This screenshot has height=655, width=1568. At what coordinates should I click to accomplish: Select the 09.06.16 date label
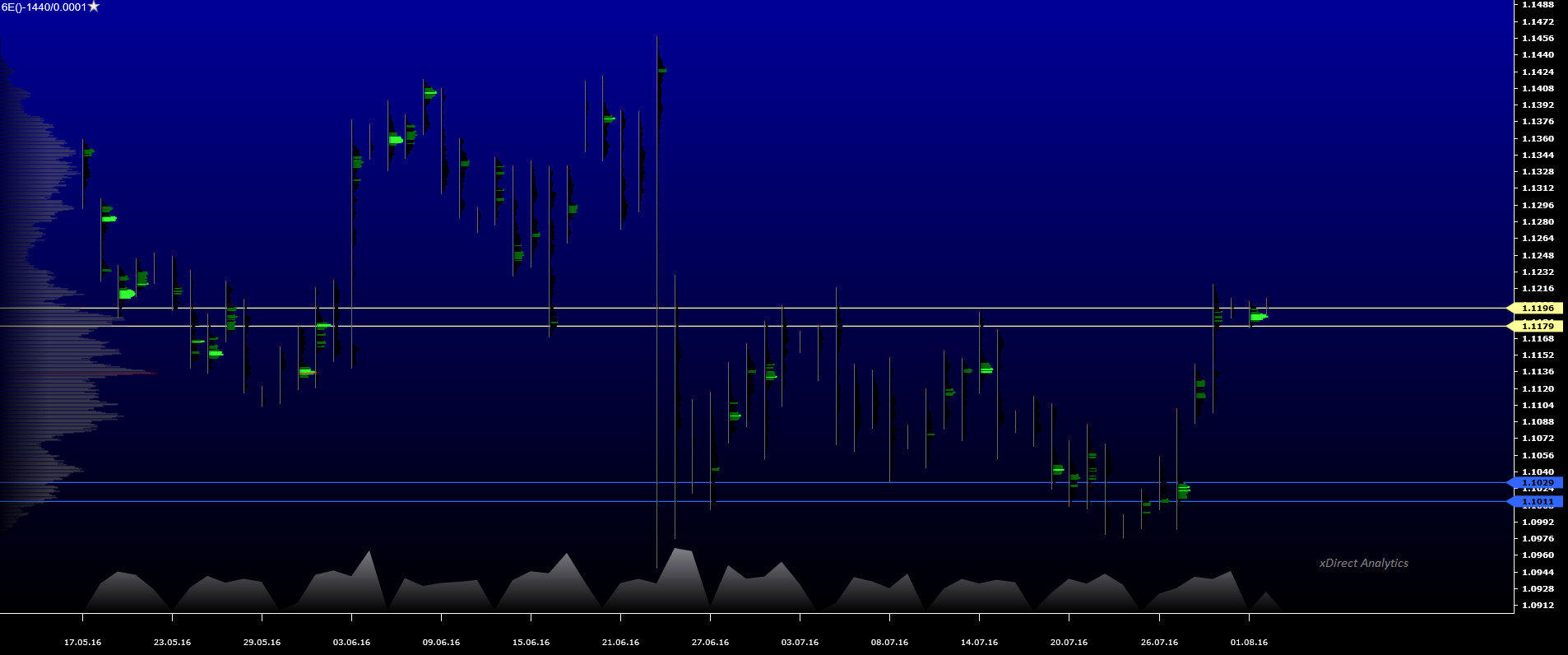[x=441, y=643]
